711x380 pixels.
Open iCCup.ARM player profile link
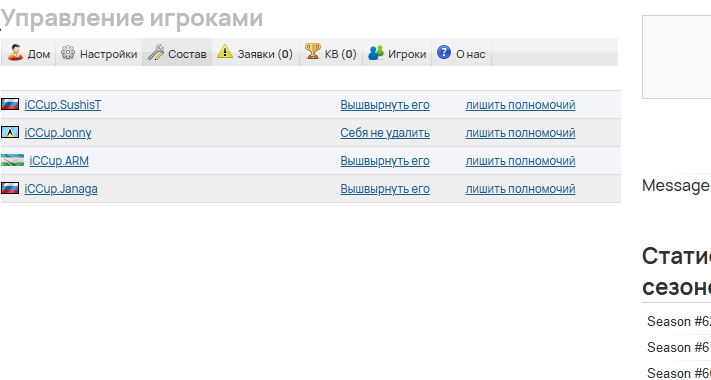[x=59, y=161]
